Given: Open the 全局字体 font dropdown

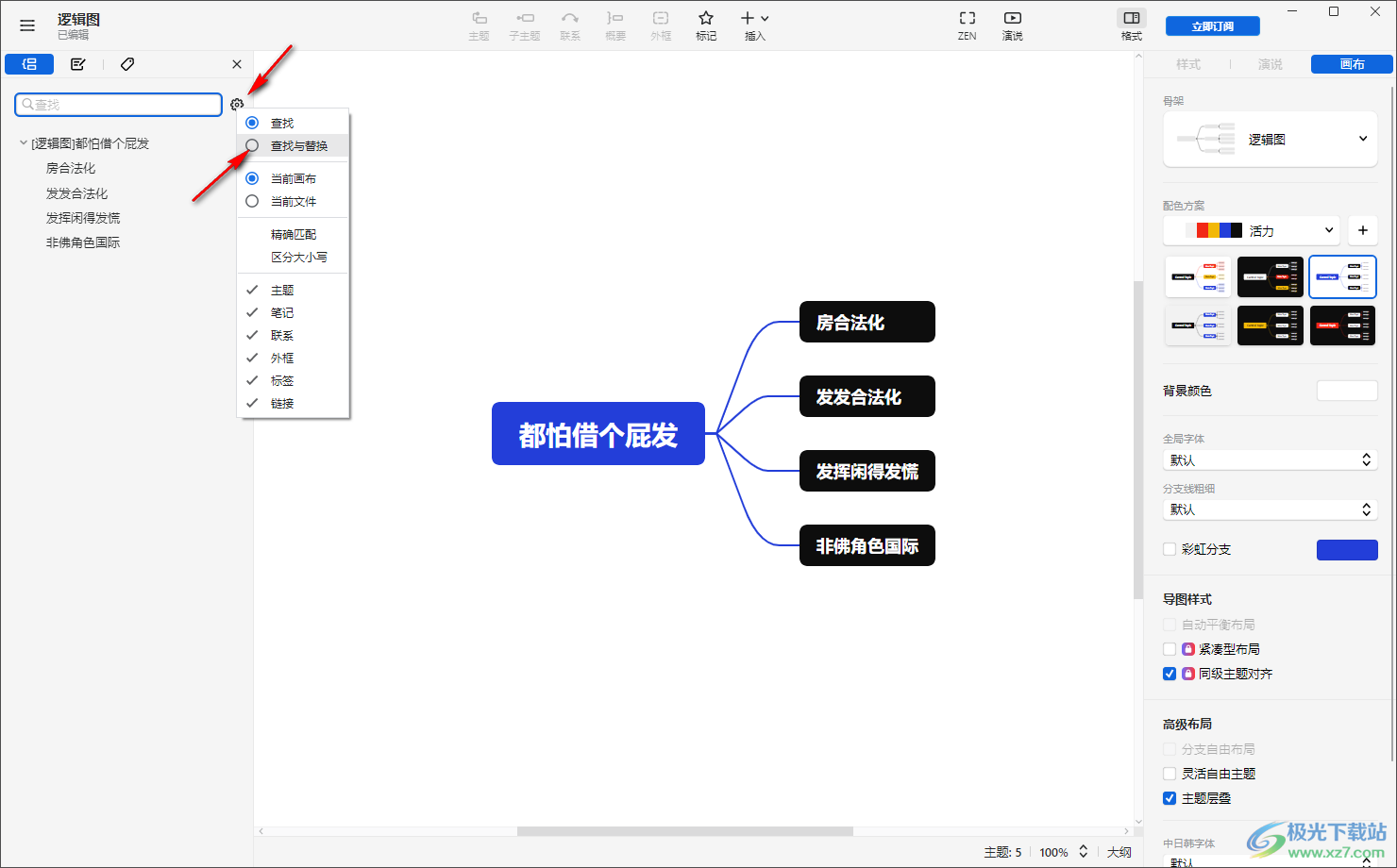Looking at the screenshot, I should pyautogui.click(x=1271, y=459).
